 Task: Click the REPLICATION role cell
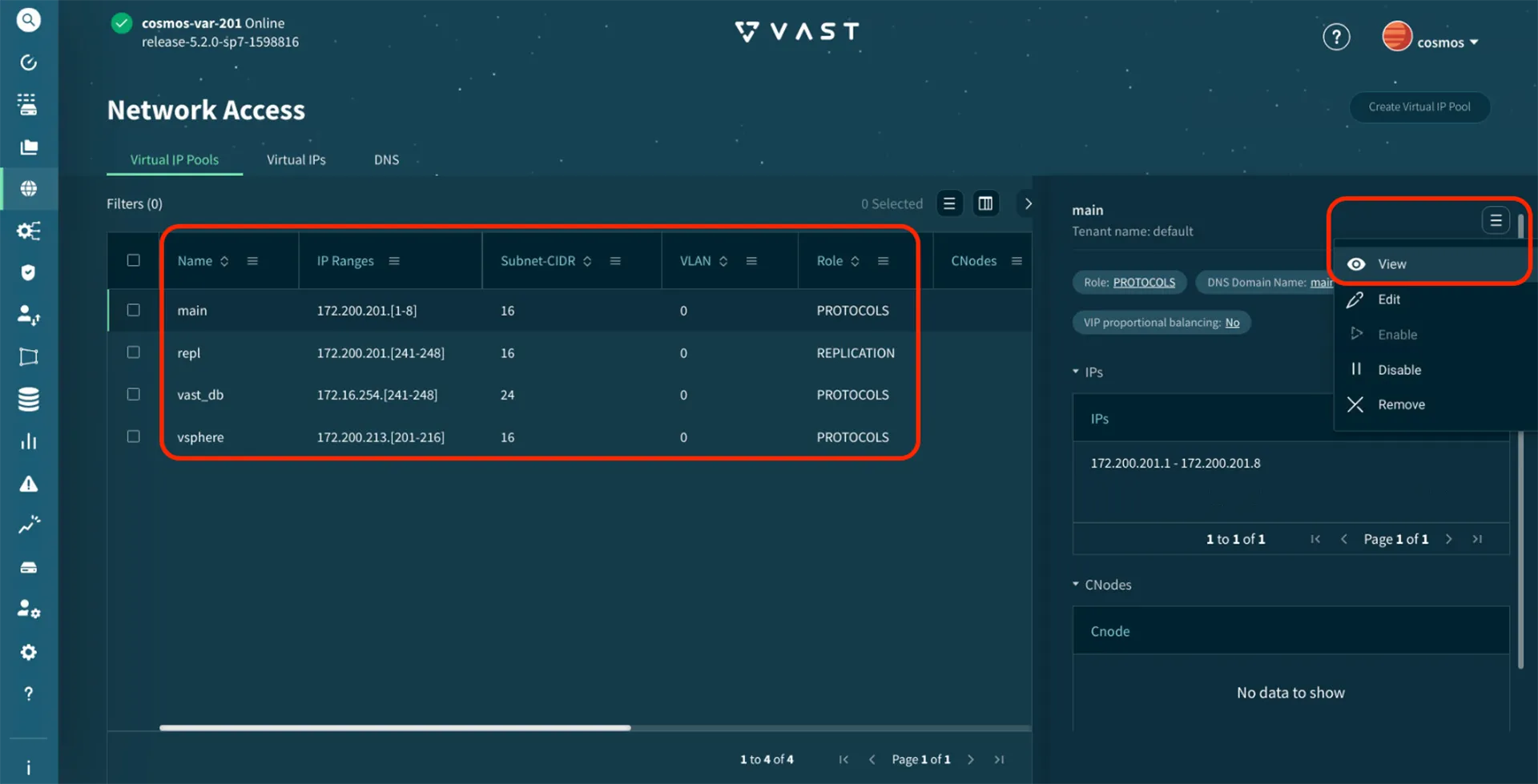856,353
